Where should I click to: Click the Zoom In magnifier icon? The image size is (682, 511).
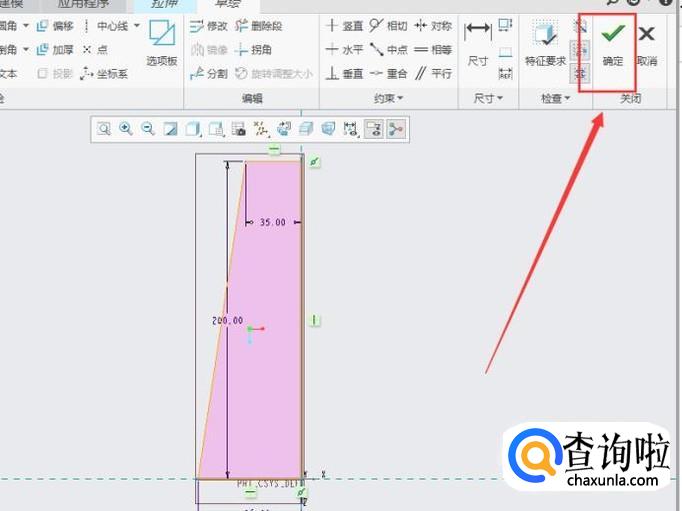click(126, 129)
